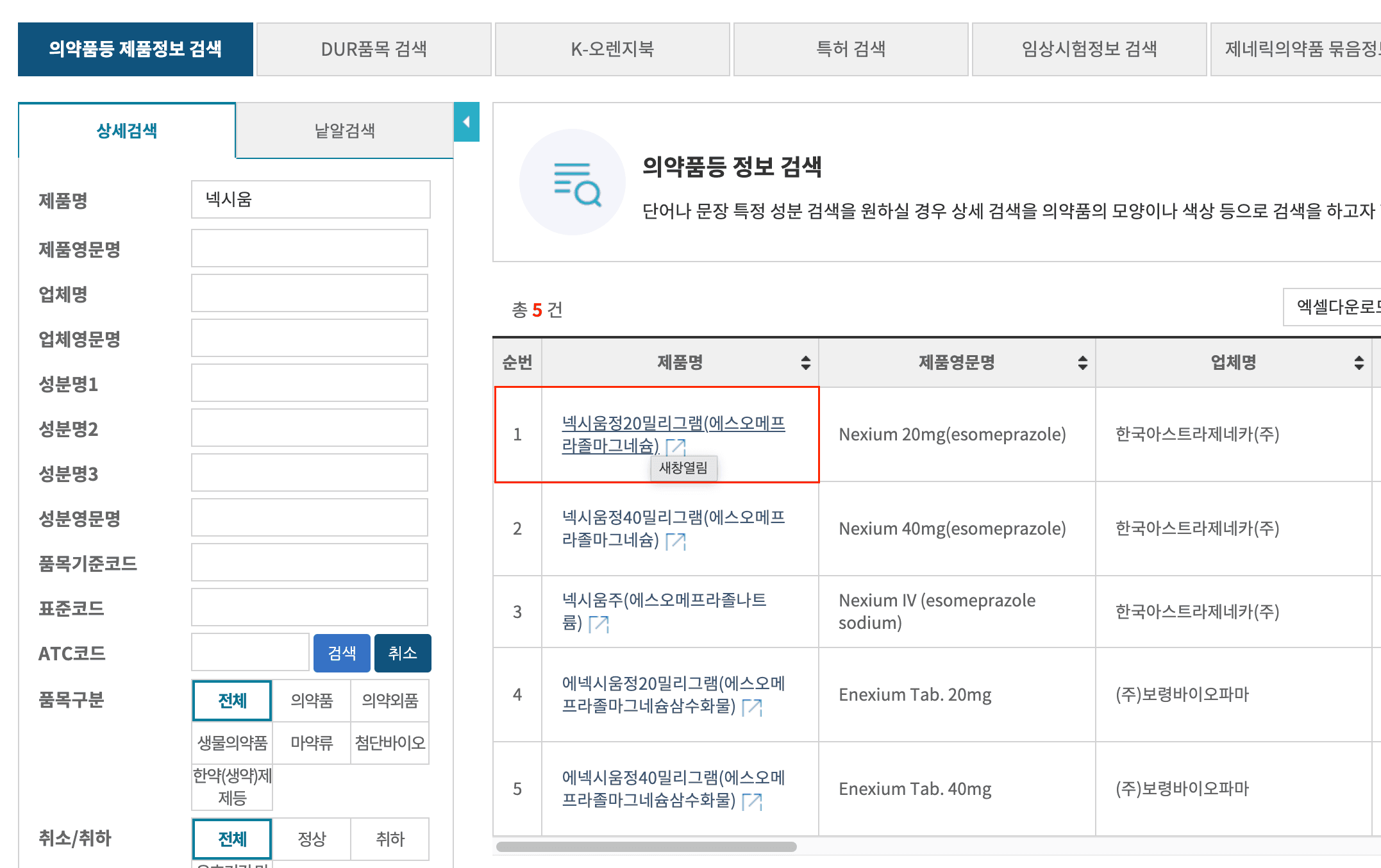The image size is (1381, 868).
Task: Focus 제품명 input containing 넥시움
Action: (x=311, y=199)
